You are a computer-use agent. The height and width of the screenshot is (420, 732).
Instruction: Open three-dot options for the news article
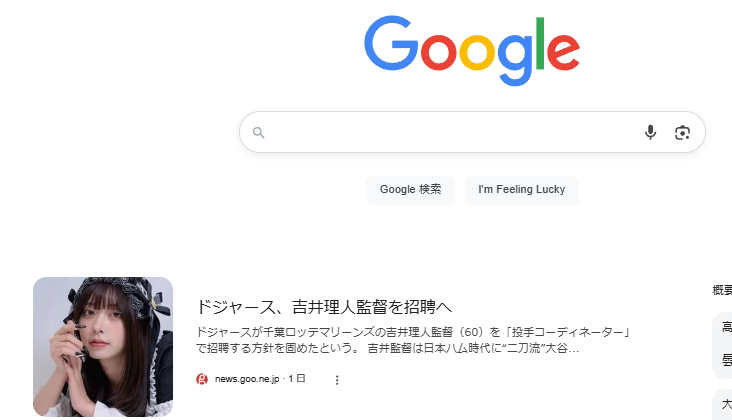(x=337, y=380)
